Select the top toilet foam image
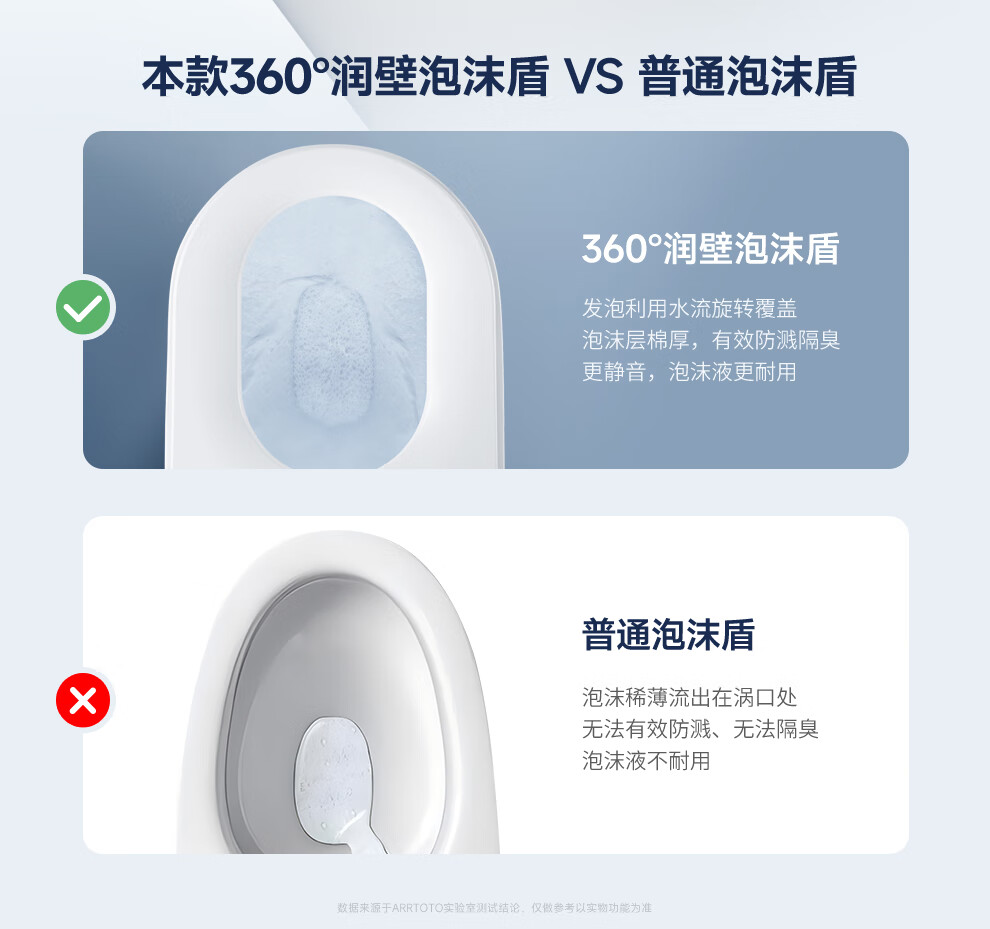The height and width of the screenshot is (929, 990). 335,307
